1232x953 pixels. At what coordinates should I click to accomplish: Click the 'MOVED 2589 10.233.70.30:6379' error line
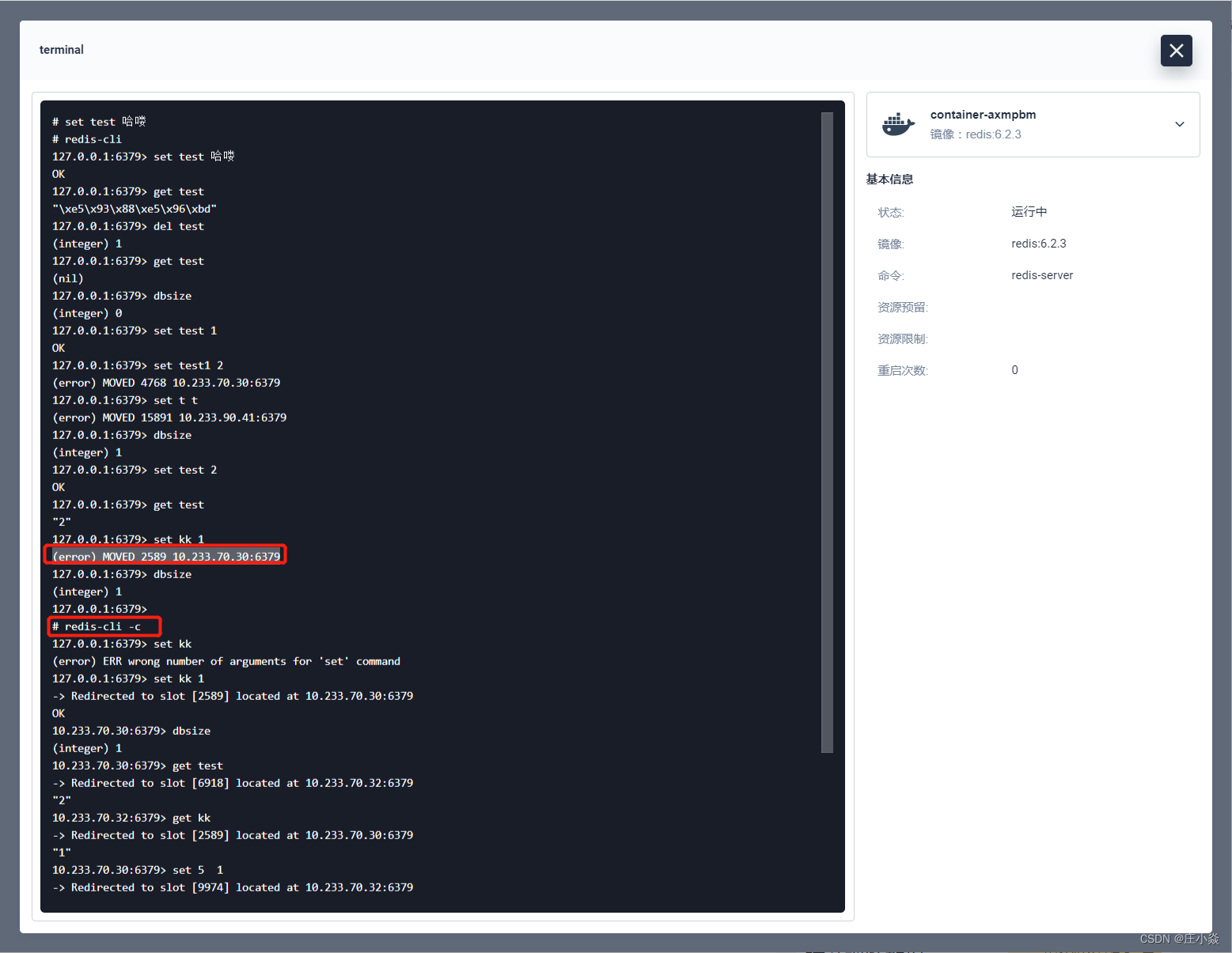[x=166, y=557]
